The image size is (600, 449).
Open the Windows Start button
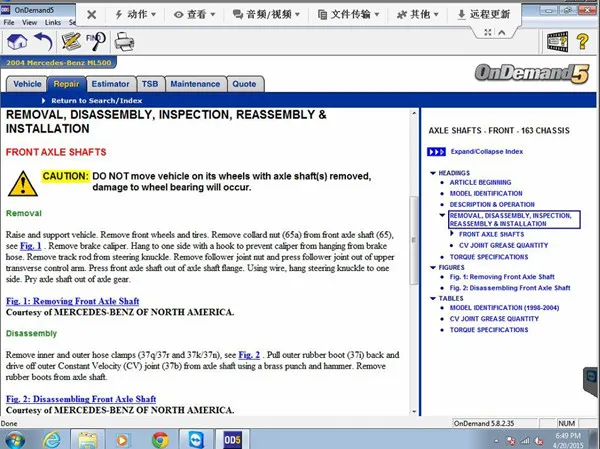(15, 440)
